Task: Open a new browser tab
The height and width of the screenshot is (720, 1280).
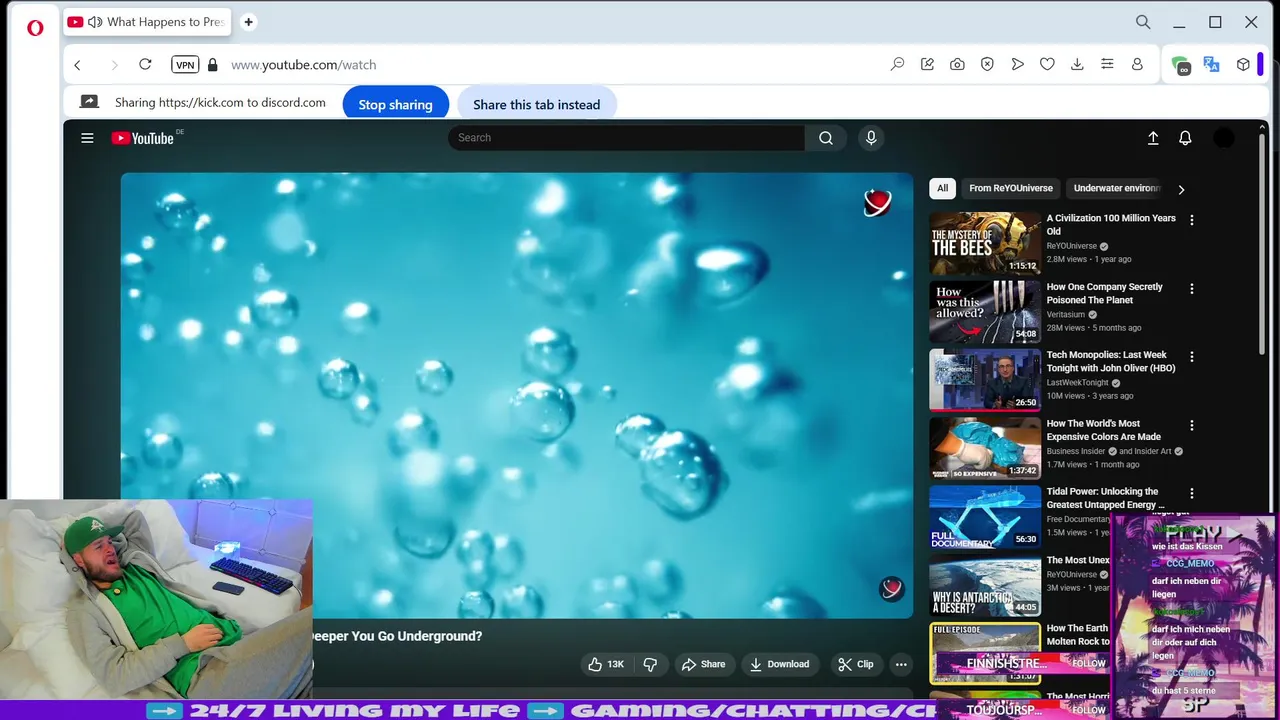Action: (x=248, y=22)
